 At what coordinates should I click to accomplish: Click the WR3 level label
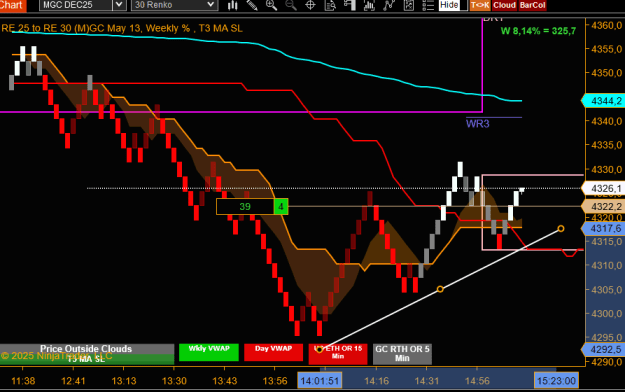[478, 124]
